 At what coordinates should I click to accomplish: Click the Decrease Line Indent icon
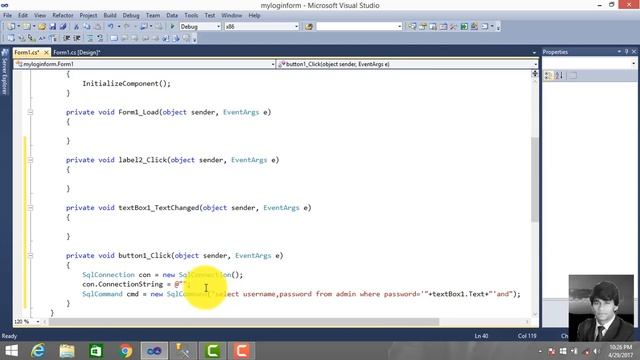tap(66, 38)
